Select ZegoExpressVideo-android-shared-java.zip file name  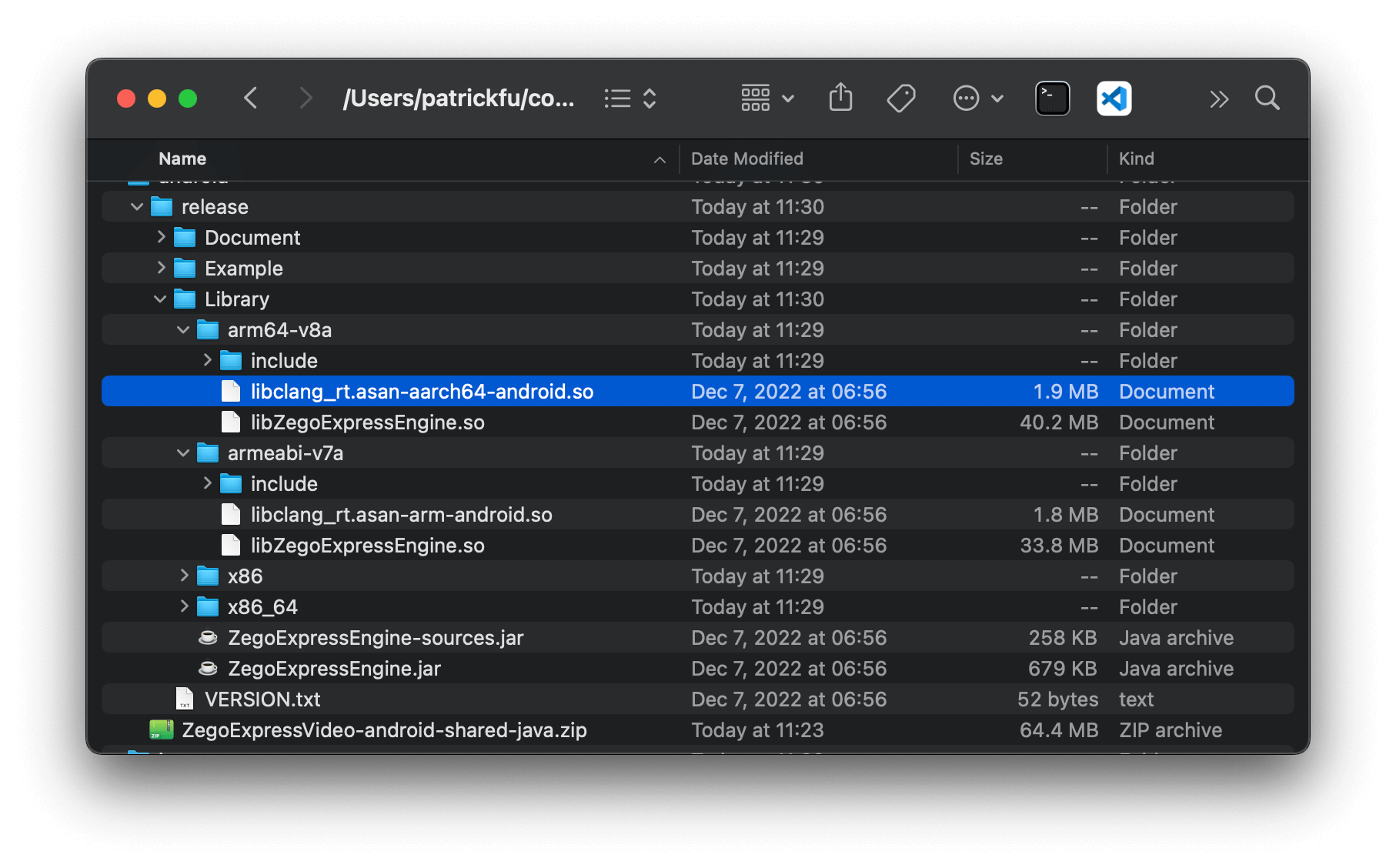[384, 730]
